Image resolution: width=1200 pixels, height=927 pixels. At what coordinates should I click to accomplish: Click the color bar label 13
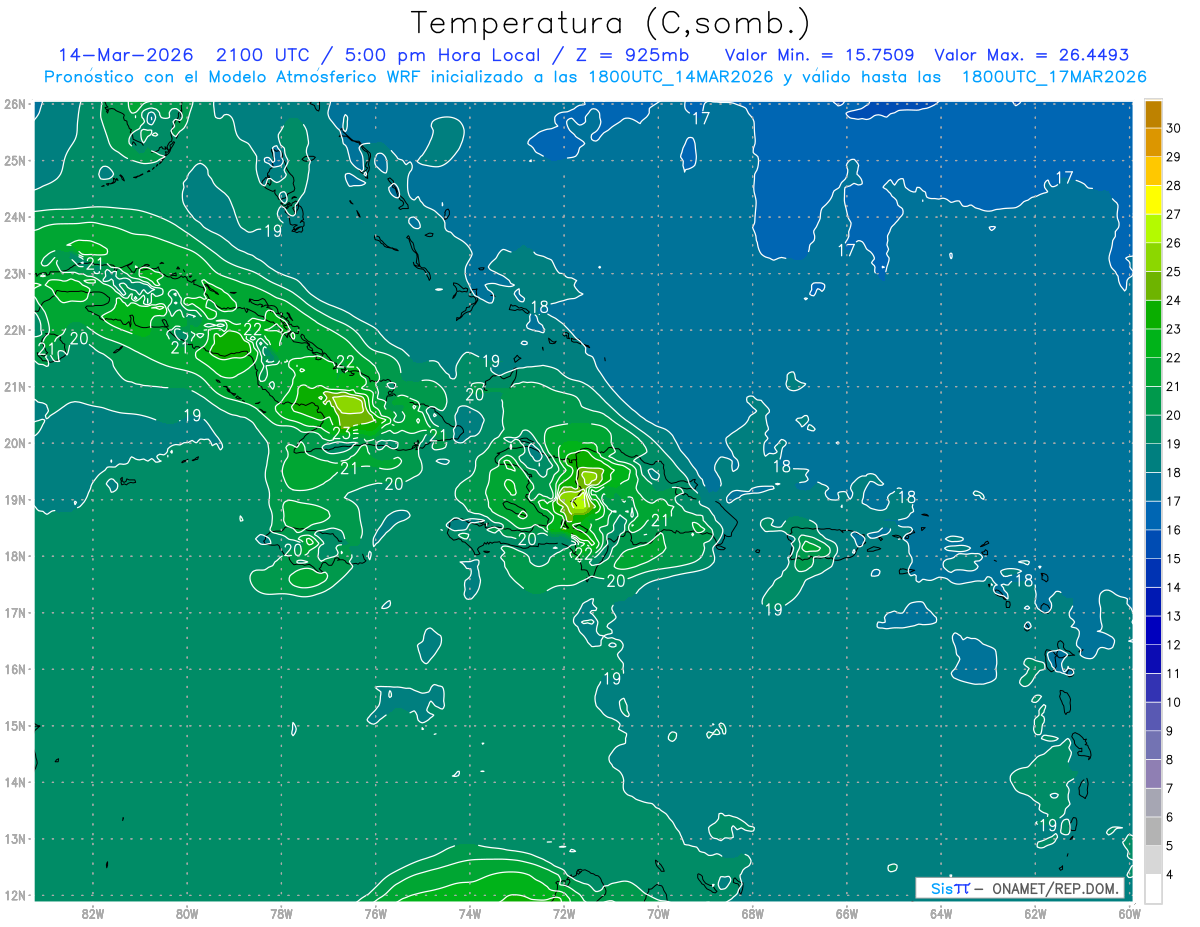[1174, 616]
